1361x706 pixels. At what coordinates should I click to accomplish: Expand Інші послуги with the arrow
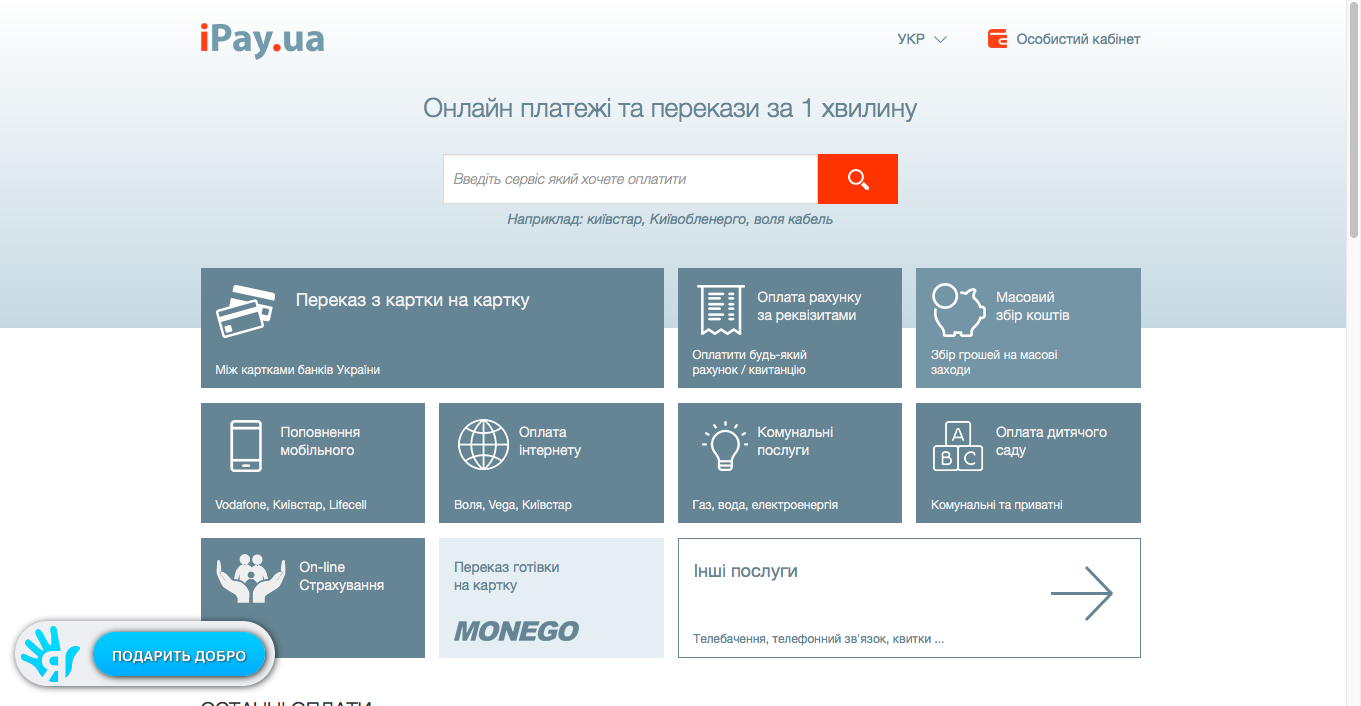coord(1081,594)
